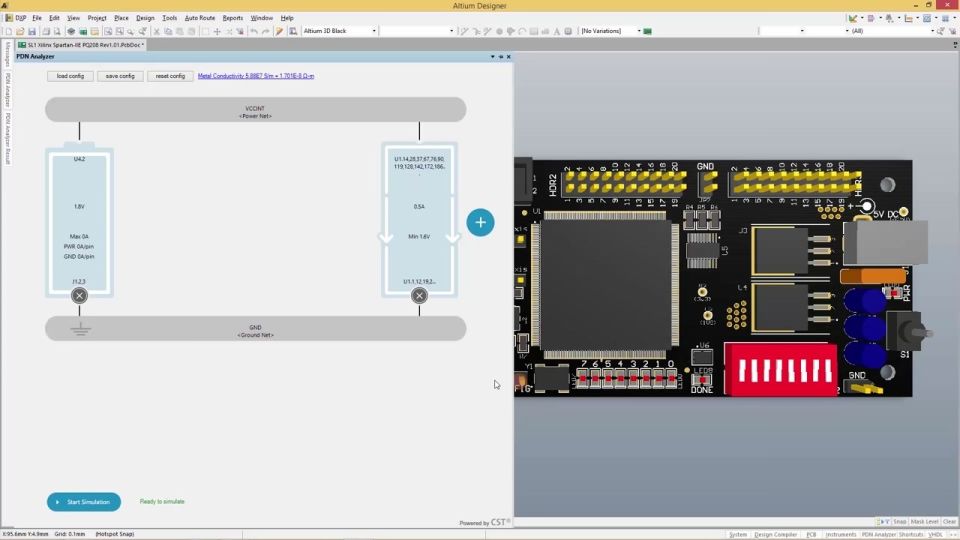Click the U4.2 voltage source block at 1.8V

(79, 220)
